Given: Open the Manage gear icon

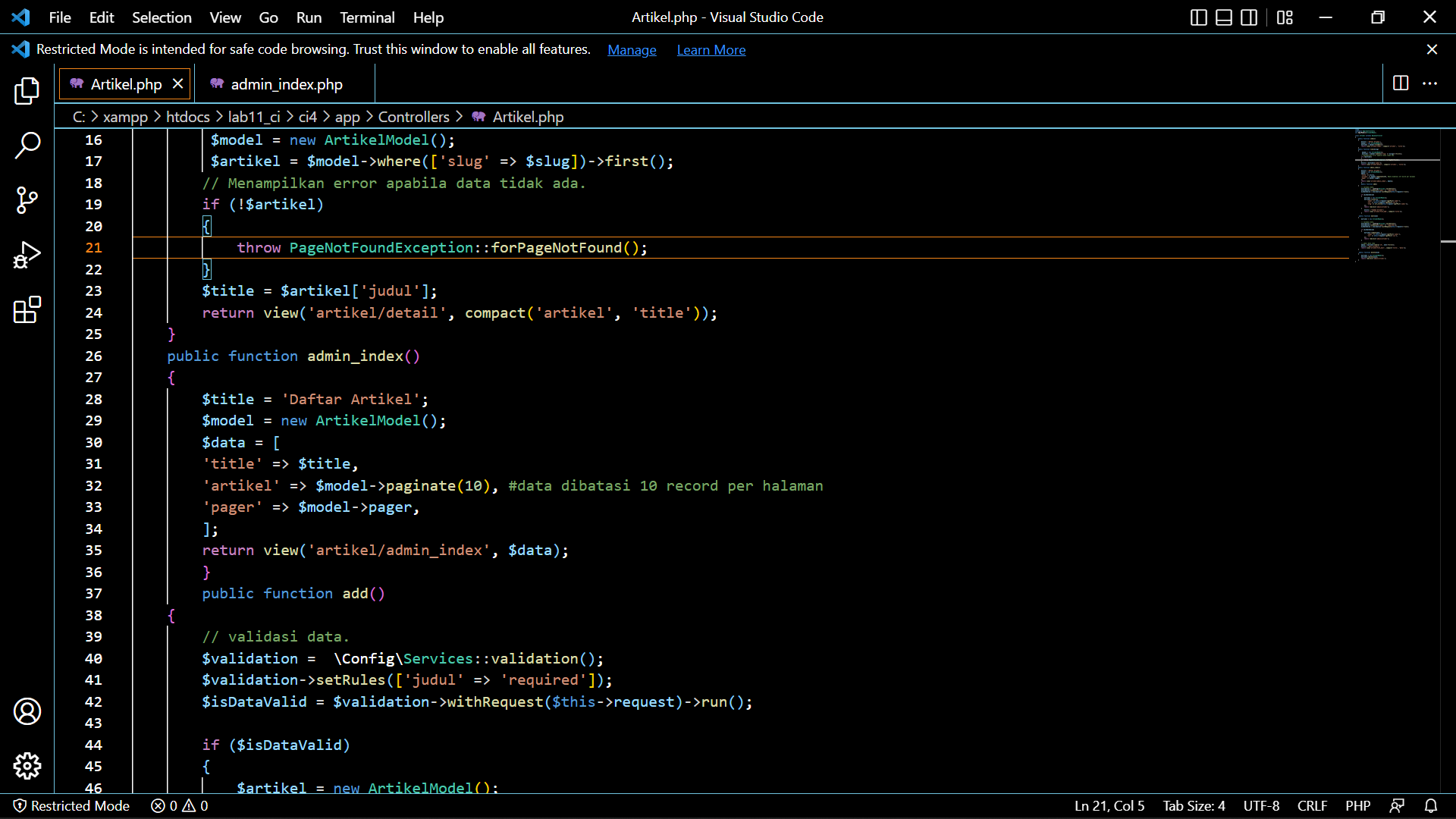Looking at the screenshot, I should tap(27, 766).
